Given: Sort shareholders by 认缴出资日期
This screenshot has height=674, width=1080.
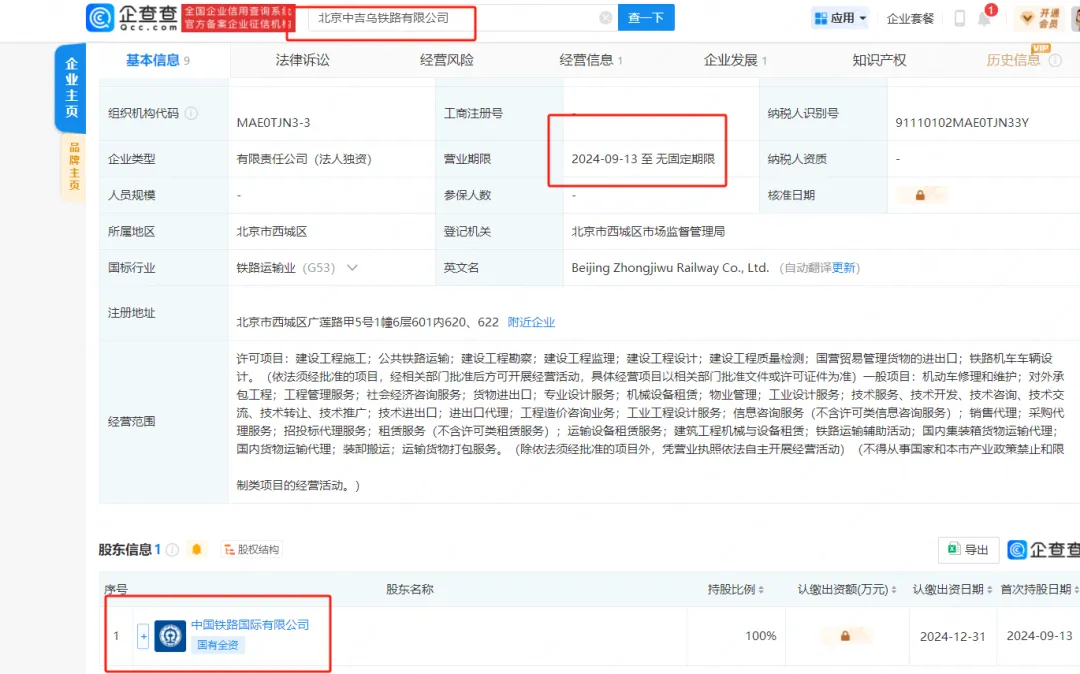Looking at the screenshot, I should pyautogui.click(x=989, y=589).
